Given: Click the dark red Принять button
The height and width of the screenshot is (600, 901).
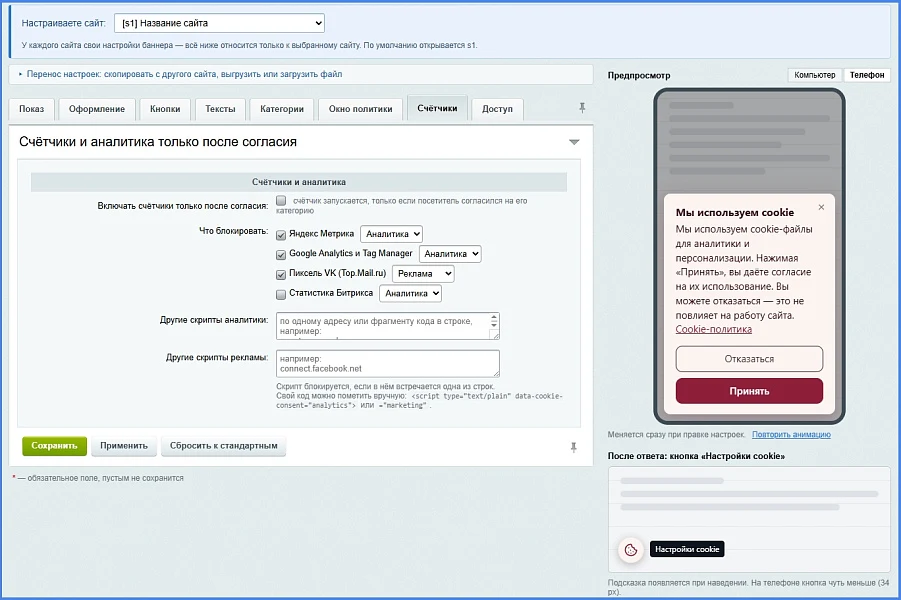Looking at the screenshot, I should 749,391.
